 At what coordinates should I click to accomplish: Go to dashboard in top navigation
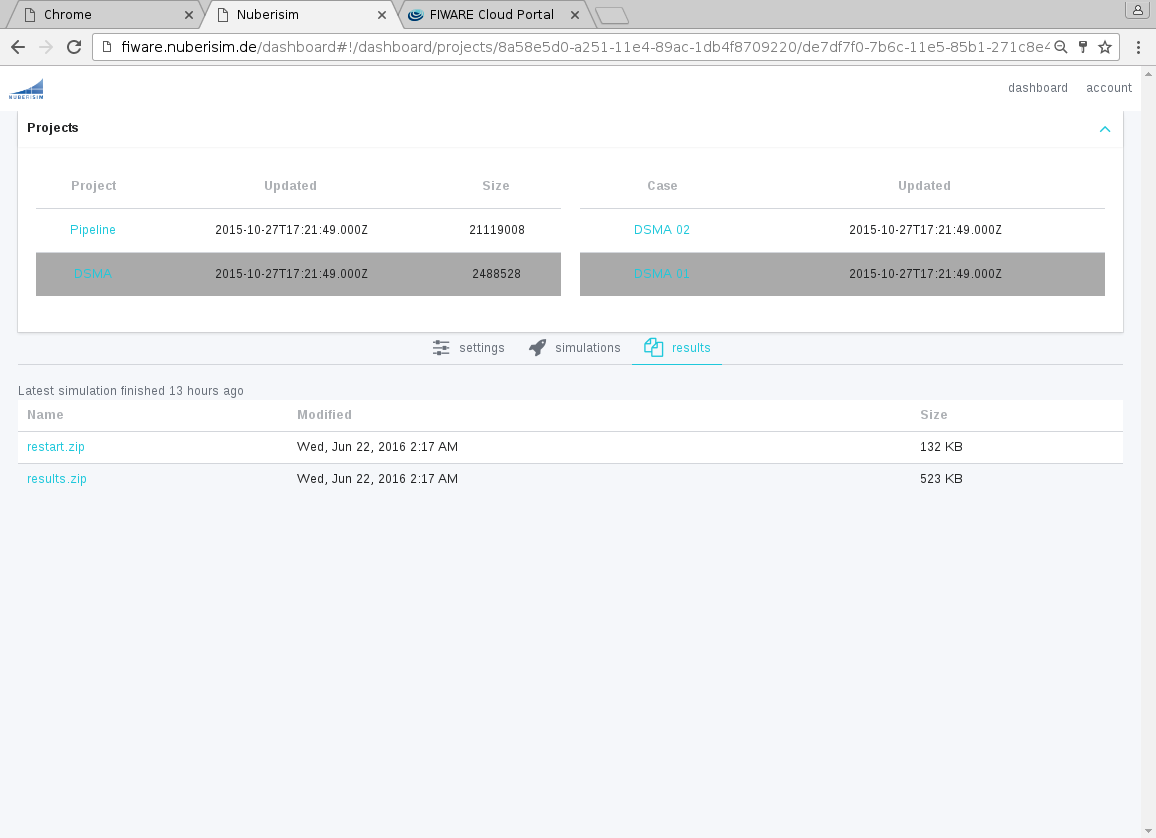pos(1037,88)
